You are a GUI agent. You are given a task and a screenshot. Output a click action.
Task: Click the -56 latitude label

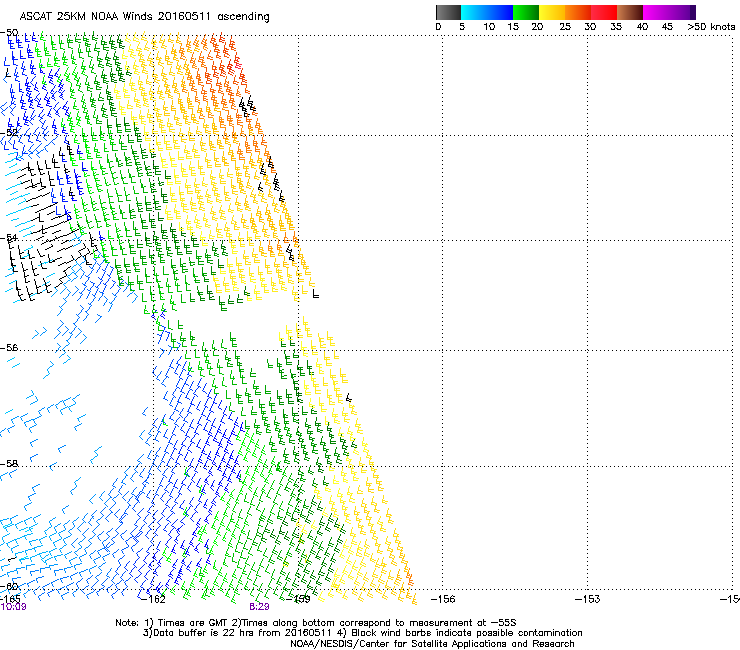tap(9, 347)
